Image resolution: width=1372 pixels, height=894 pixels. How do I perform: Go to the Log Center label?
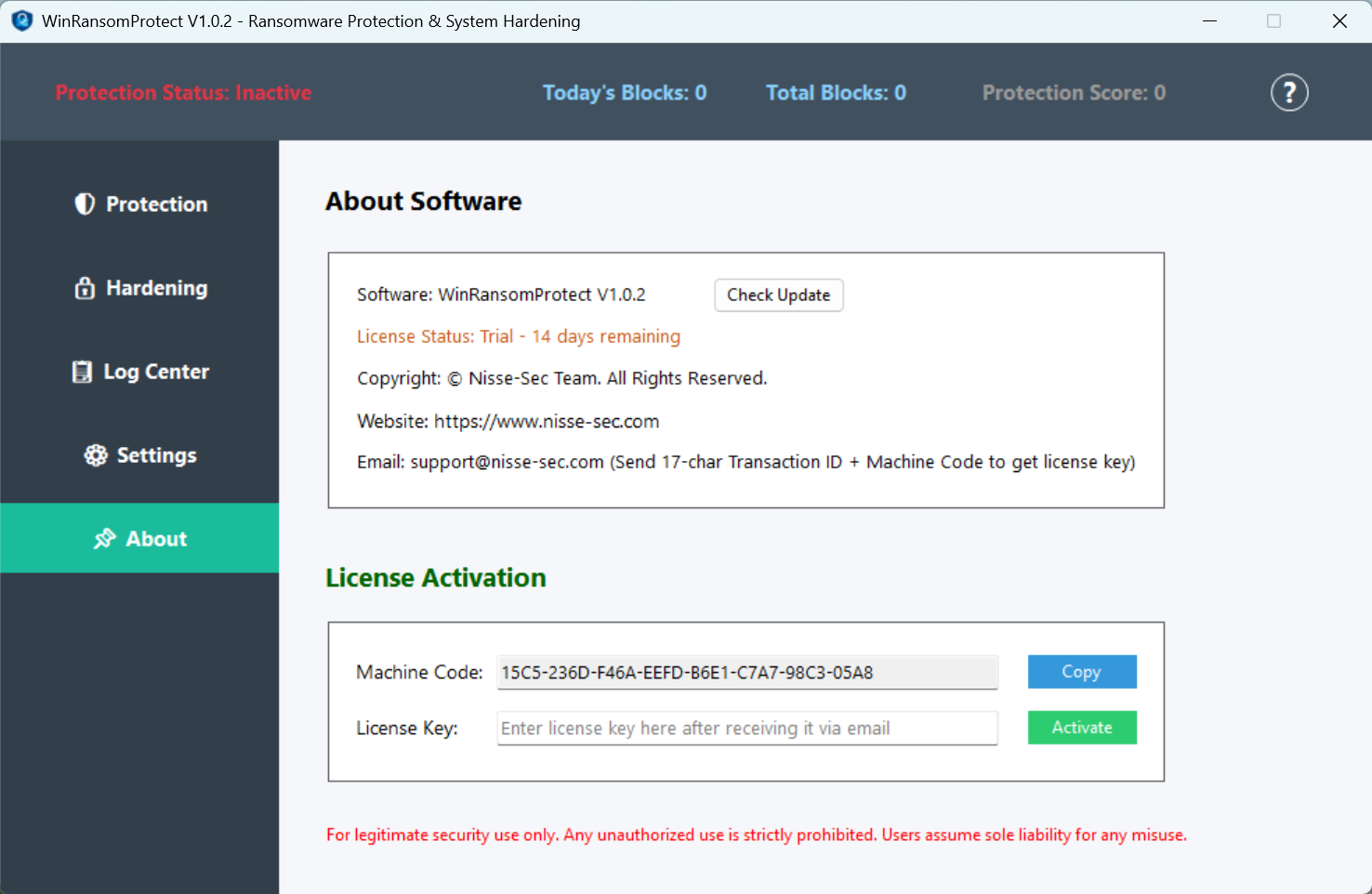[x=156, y=372]
